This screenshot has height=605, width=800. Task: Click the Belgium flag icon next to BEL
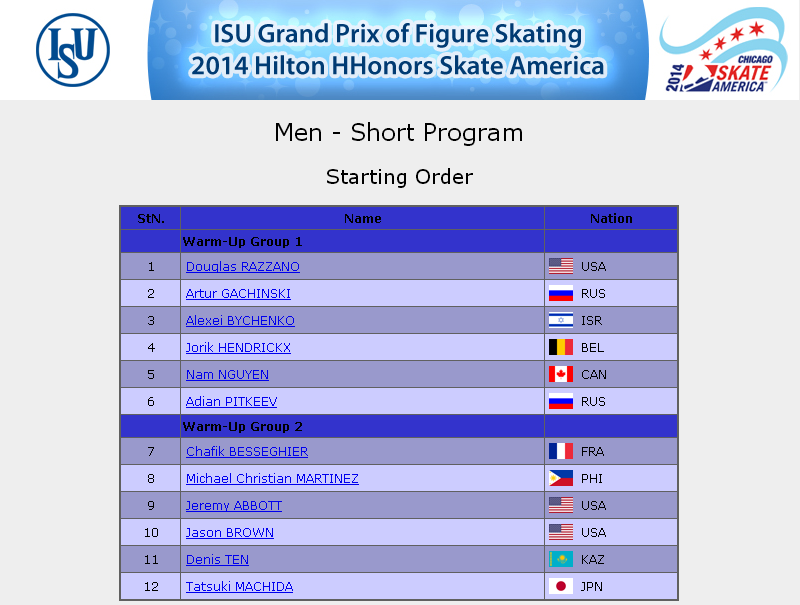[561, 347]
